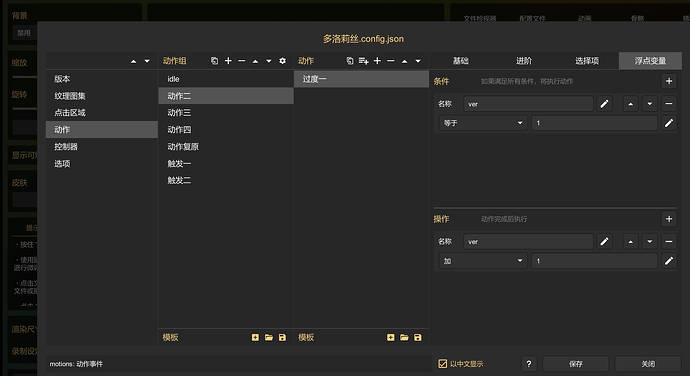690x376 pixels.
Task: Switch to the 基础 tab
Action: point(461,61)
